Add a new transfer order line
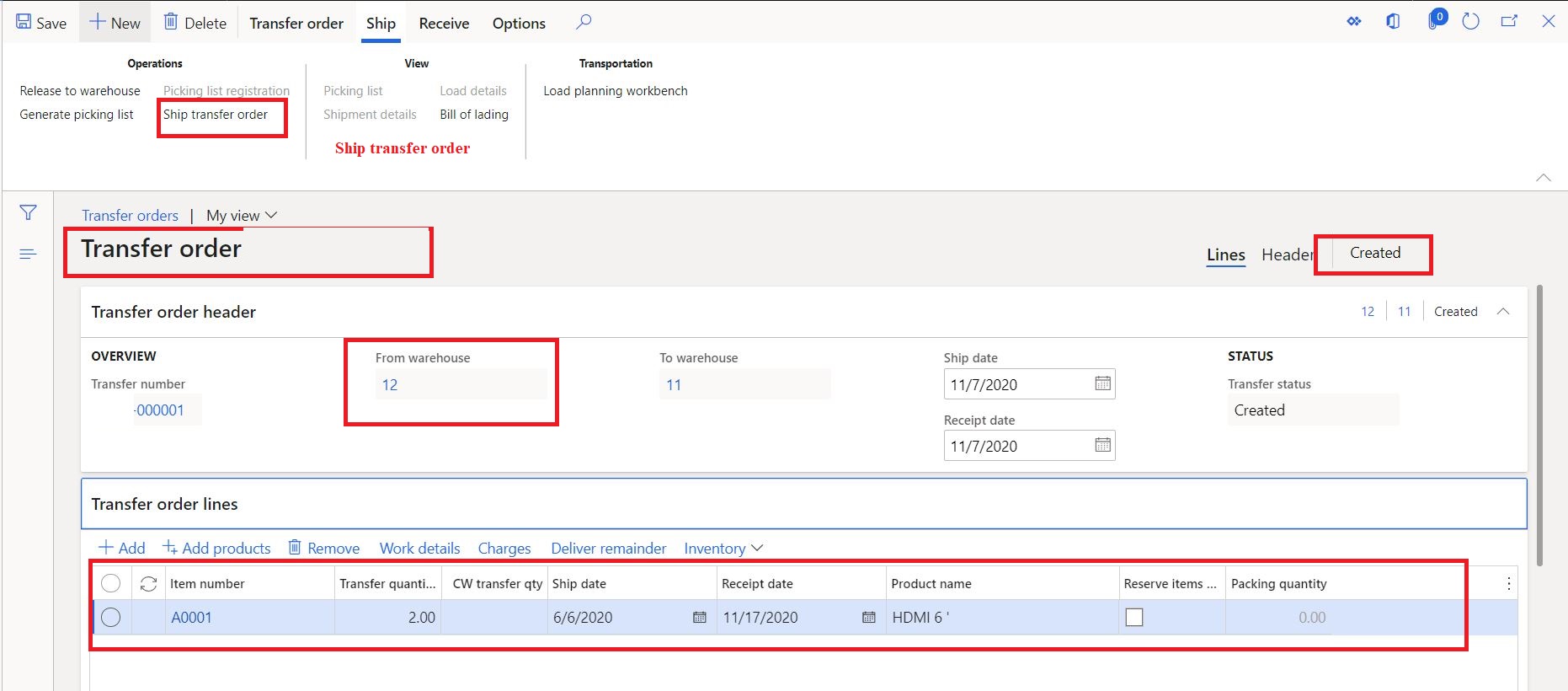The height and width of the screenshot is (691, 1568). [122, 549]
